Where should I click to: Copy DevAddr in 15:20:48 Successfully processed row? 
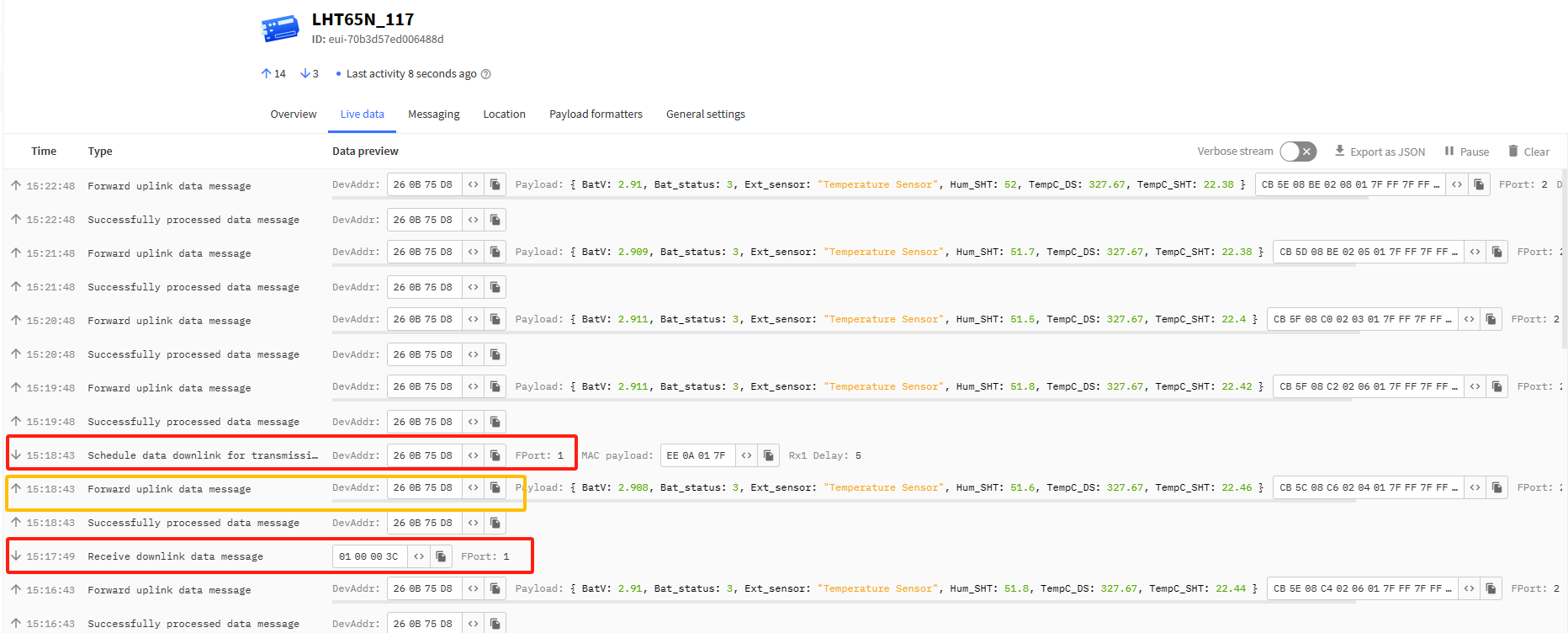tap(495, 354)
